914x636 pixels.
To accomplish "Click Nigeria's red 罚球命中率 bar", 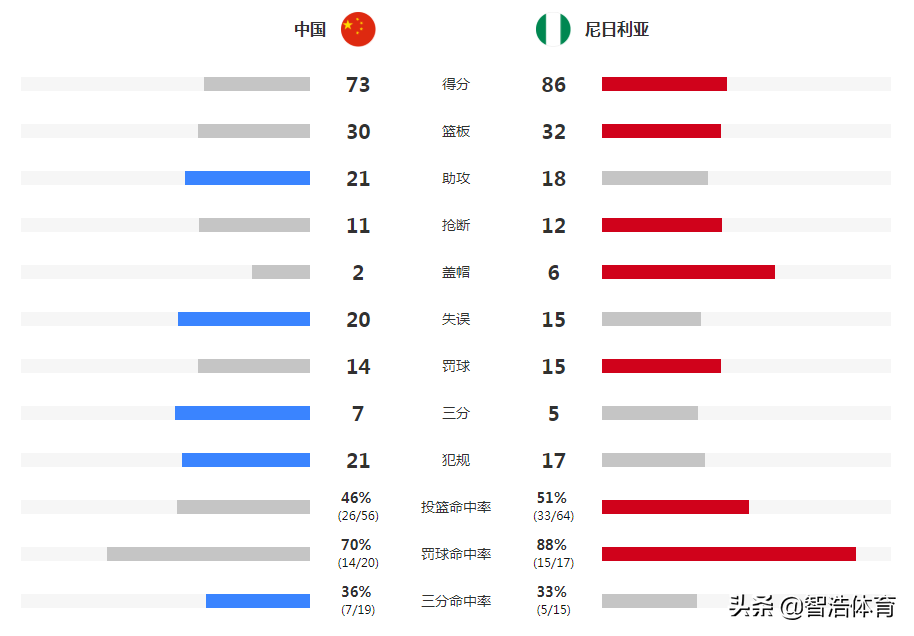I will [x=729, y=554].
